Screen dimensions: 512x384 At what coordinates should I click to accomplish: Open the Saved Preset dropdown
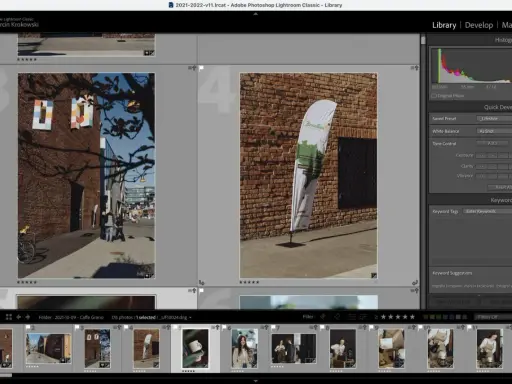click(495, 119)
